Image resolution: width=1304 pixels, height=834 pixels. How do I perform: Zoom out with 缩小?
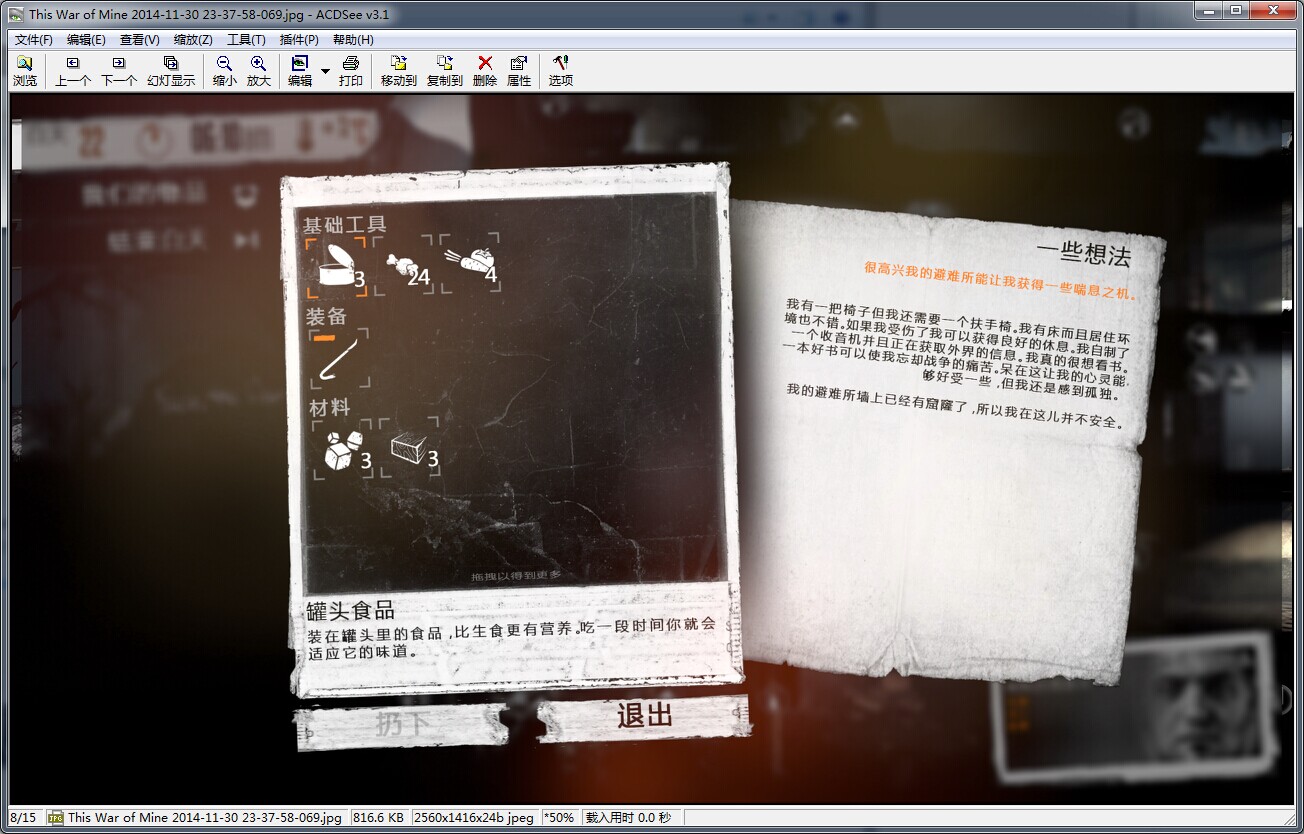(225, 71)
